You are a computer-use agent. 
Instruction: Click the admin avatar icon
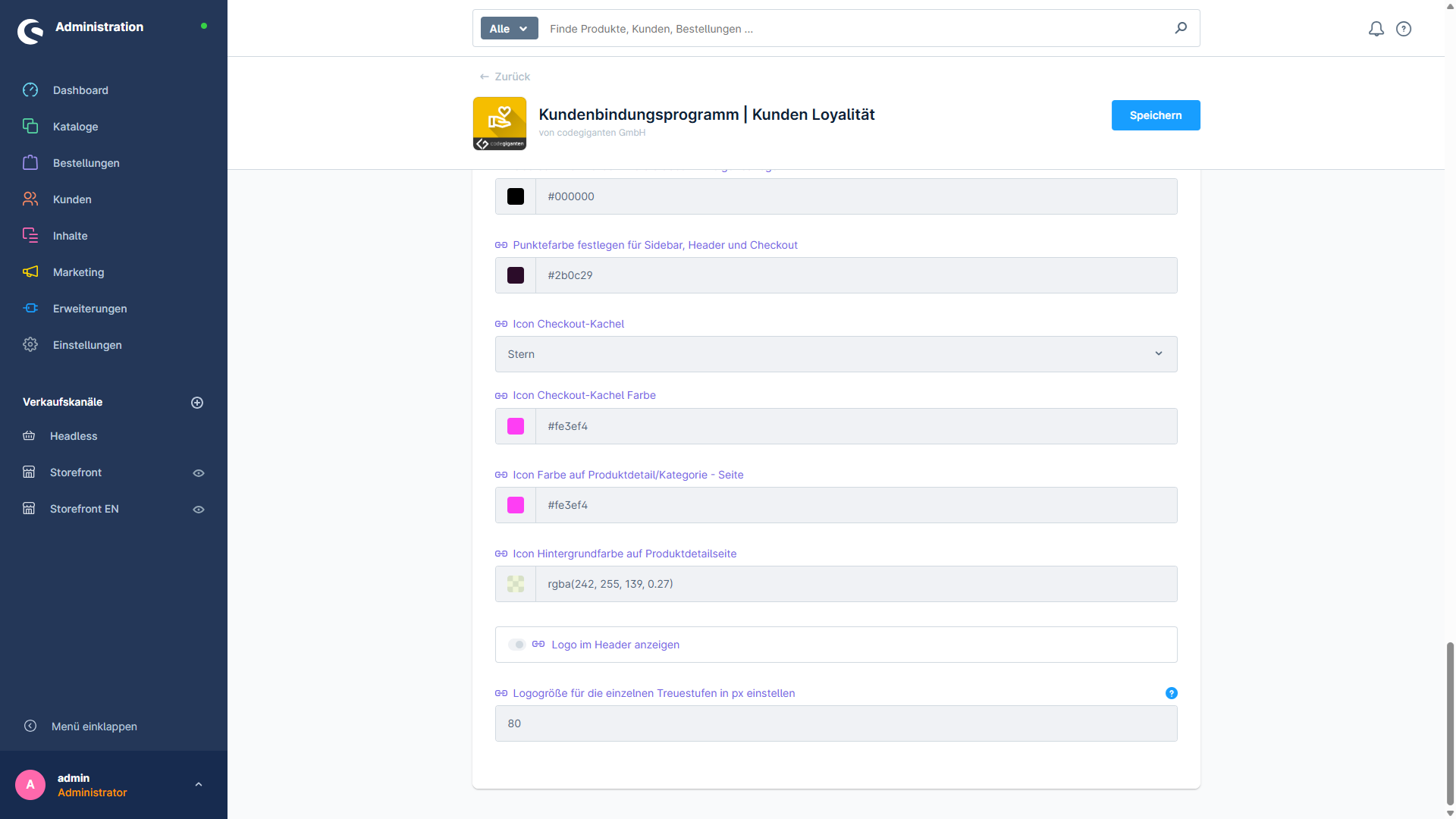tap(30, 785)
